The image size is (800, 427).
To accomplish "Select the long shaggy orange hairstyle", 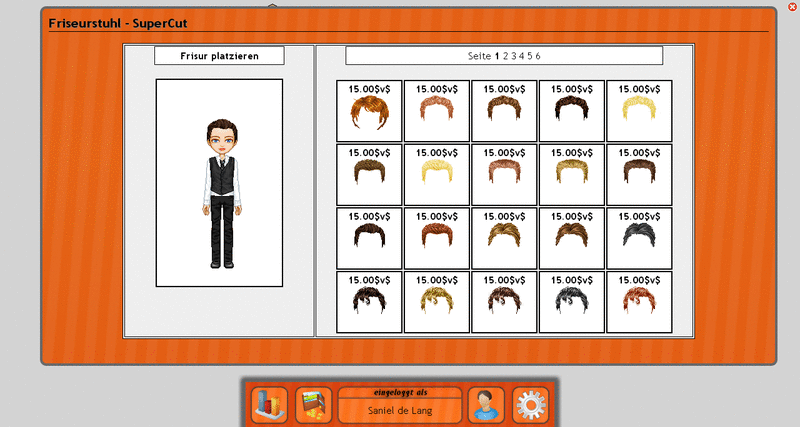I will click(x=369, y=111).
